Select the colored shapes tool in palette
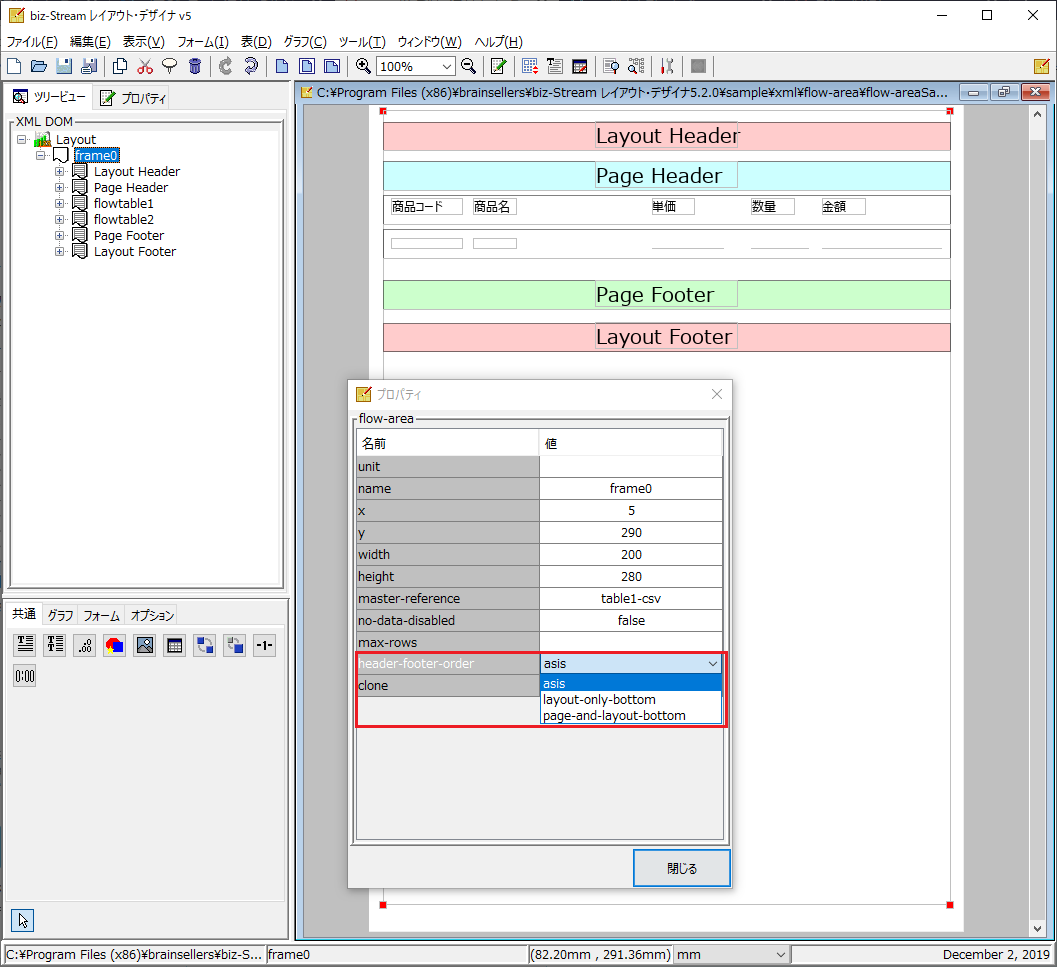Image resolution: width=1057 pixels, height=967 pixels. 115,645
